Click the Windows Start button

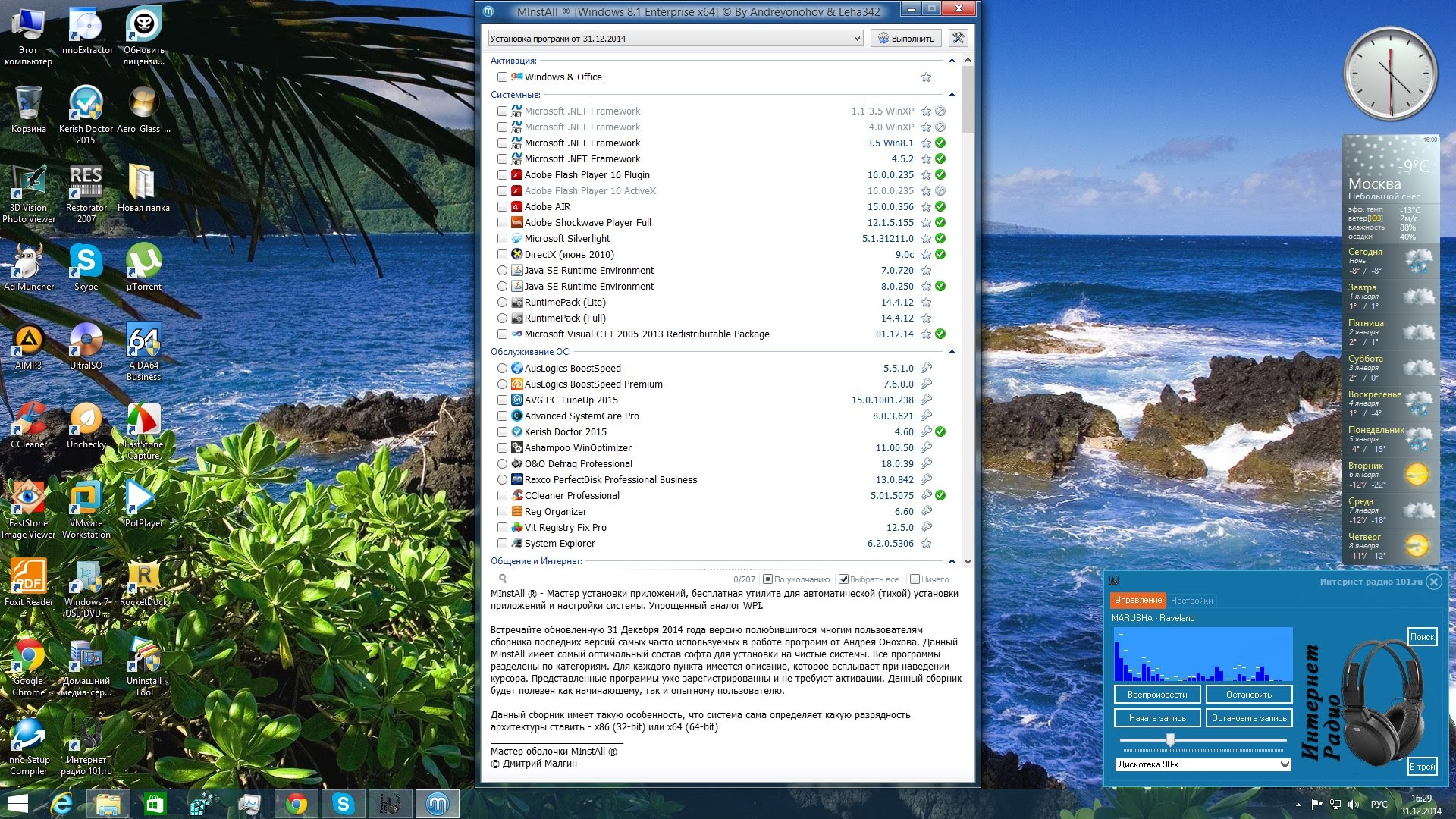coord(17,804)
